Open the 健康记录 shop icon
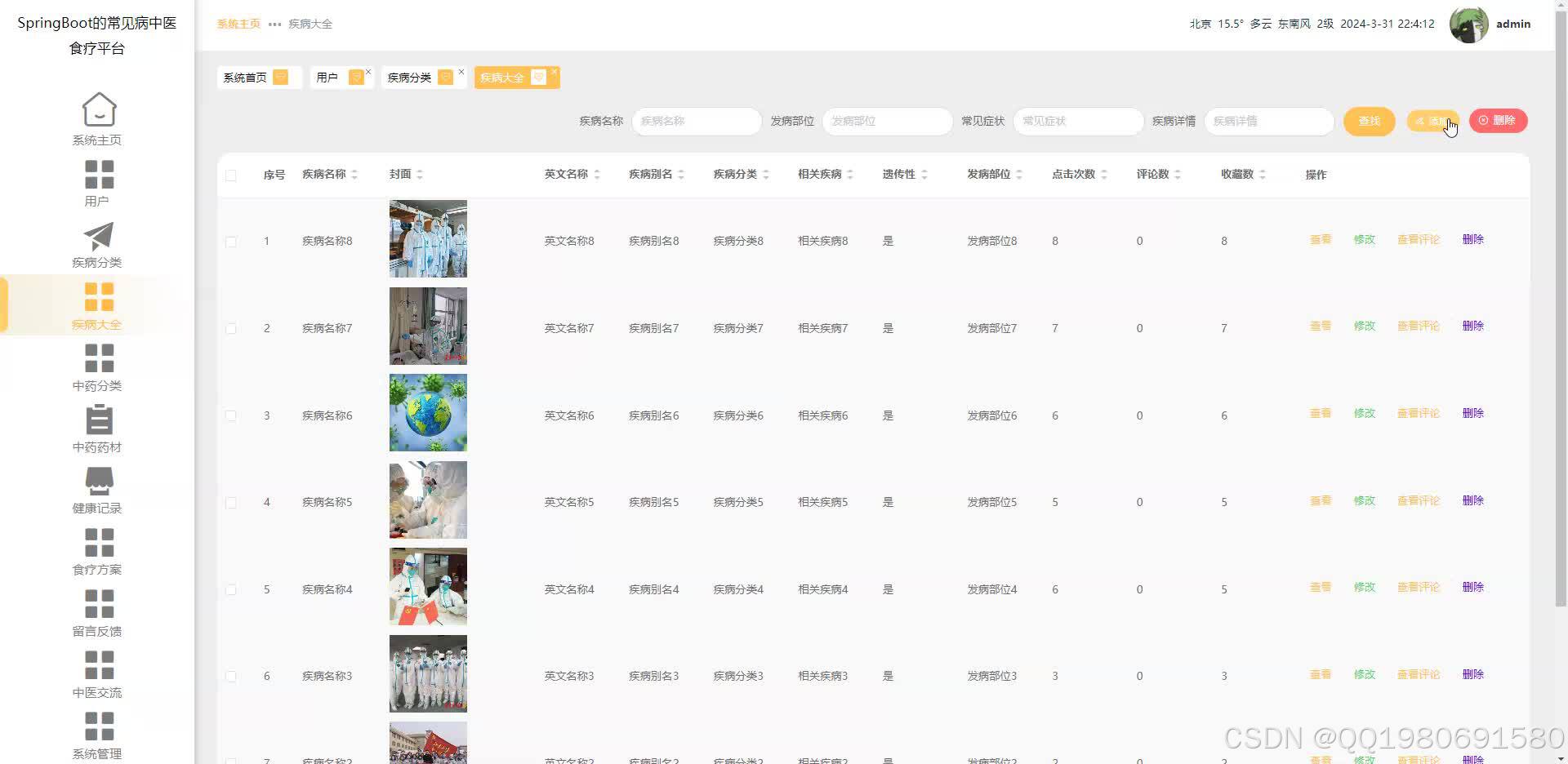1568x764 pixels. pyautogui.click(x=99, y=481)
